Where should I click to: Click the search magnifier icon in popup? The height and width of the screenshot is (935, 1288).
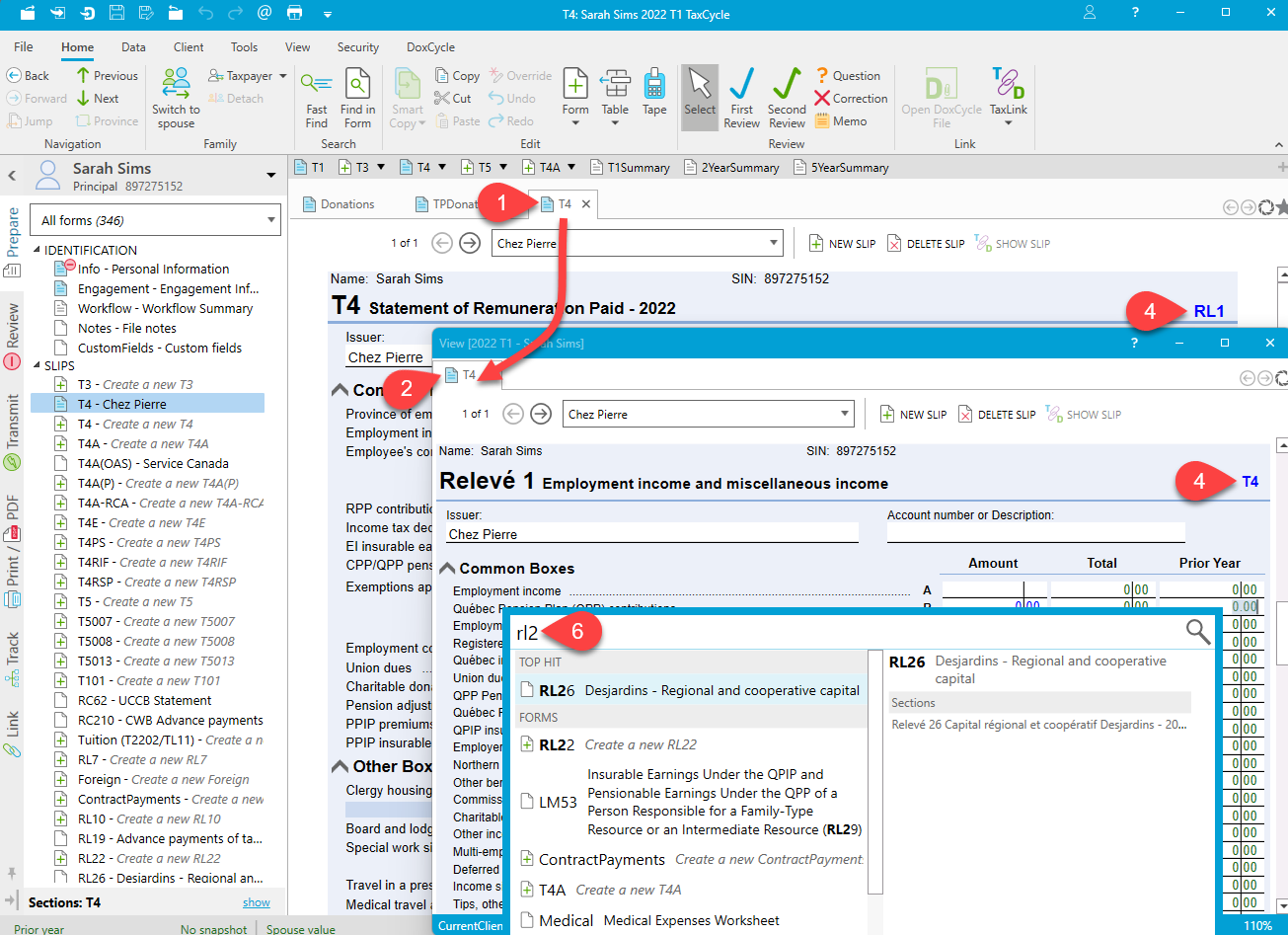[x=1198, y=633]
